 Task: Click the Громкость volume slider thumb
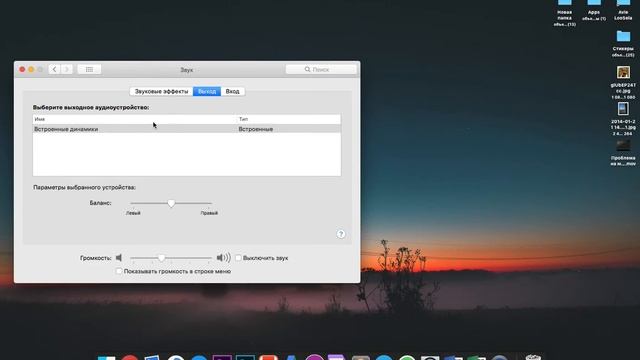[162, 258]
